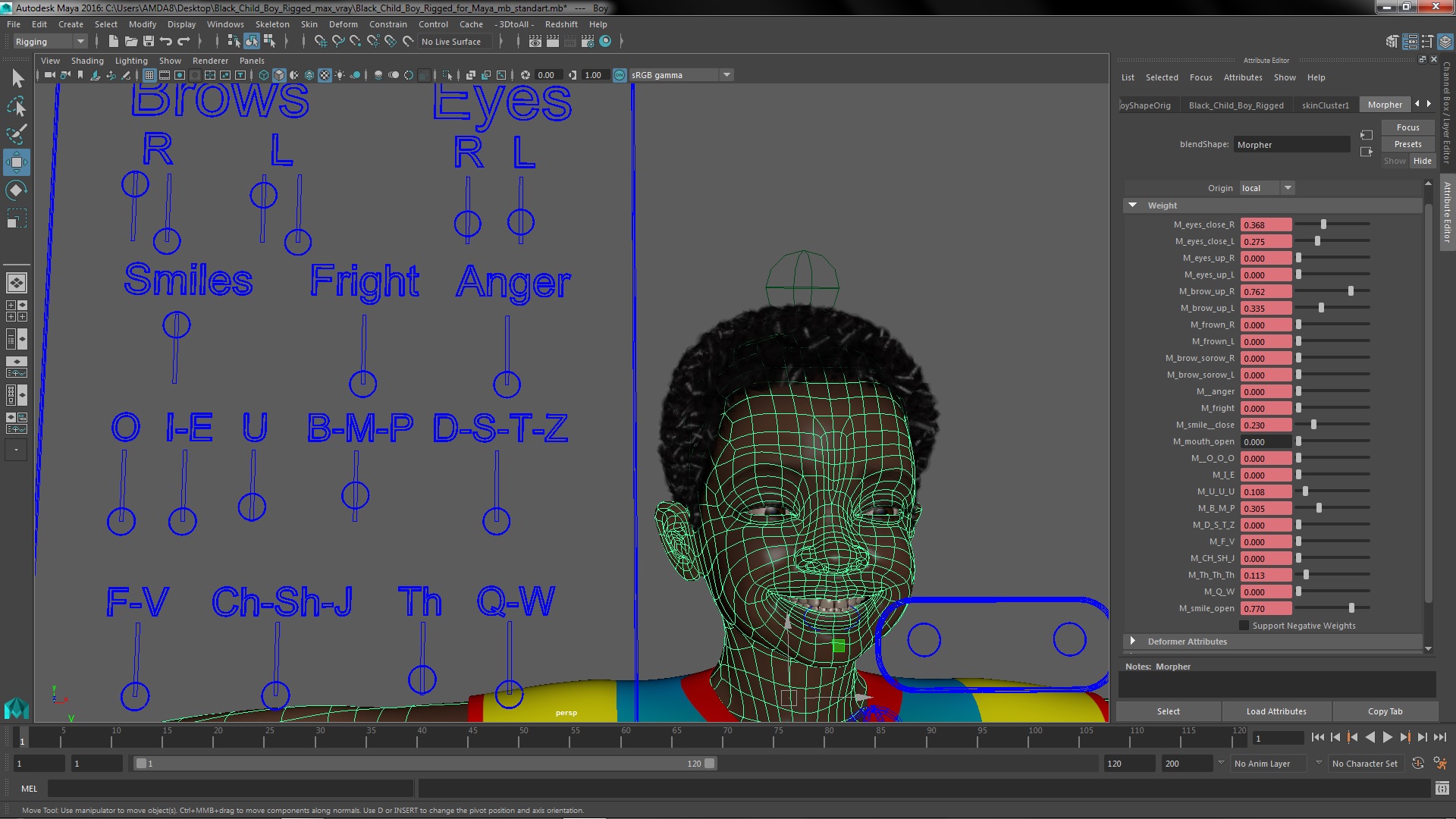This screenshot has width=1456, height=819.
Task: Open the Origin local dropdown
Action: (1266, 188)
